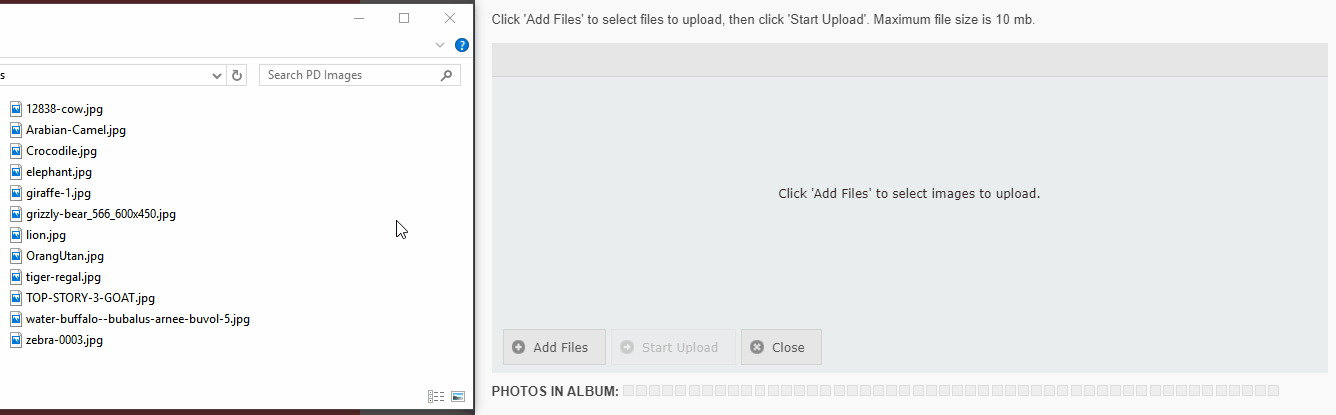The height and width of the screenshot is (415, 1336).
Task: Click the Add Files button
Action: [x=554, y=347]
